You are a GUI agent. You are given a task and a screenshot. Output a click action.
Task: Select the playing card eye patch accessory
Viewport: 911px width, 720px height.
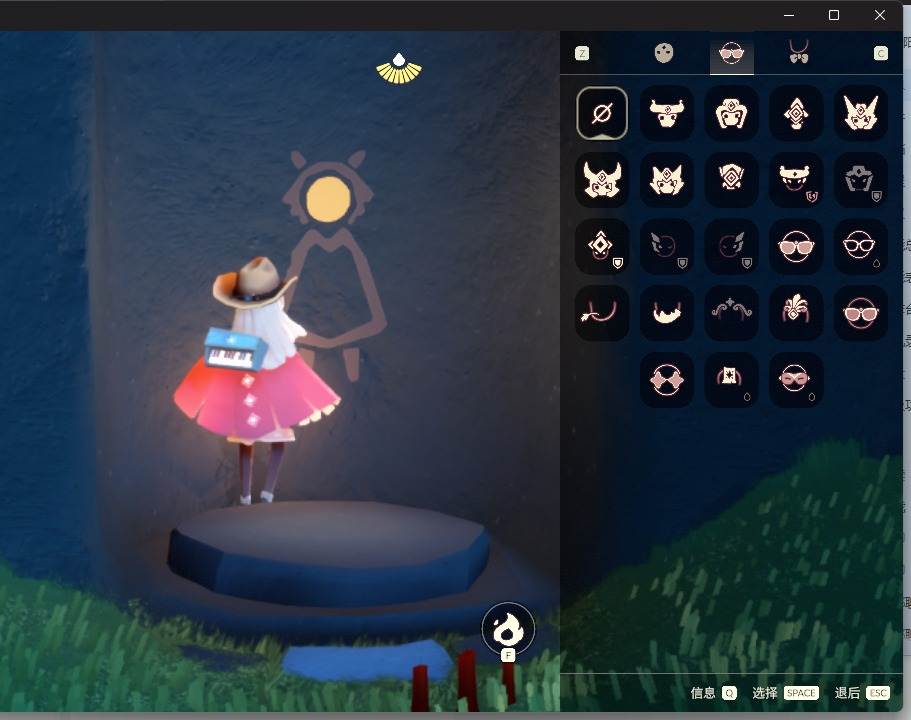732,380
